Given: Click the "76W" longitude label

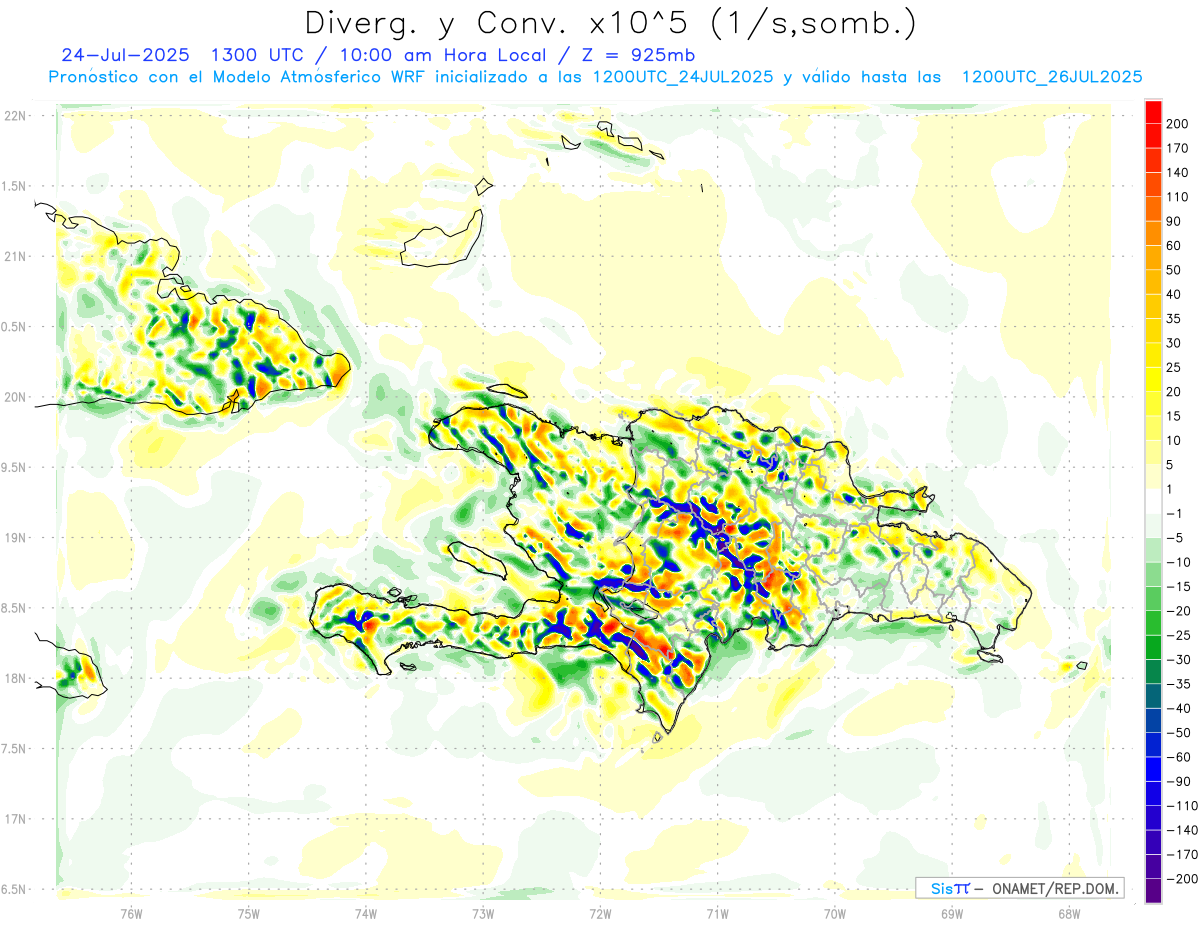Looking at the screenshot, I should [x=131, y=913].
